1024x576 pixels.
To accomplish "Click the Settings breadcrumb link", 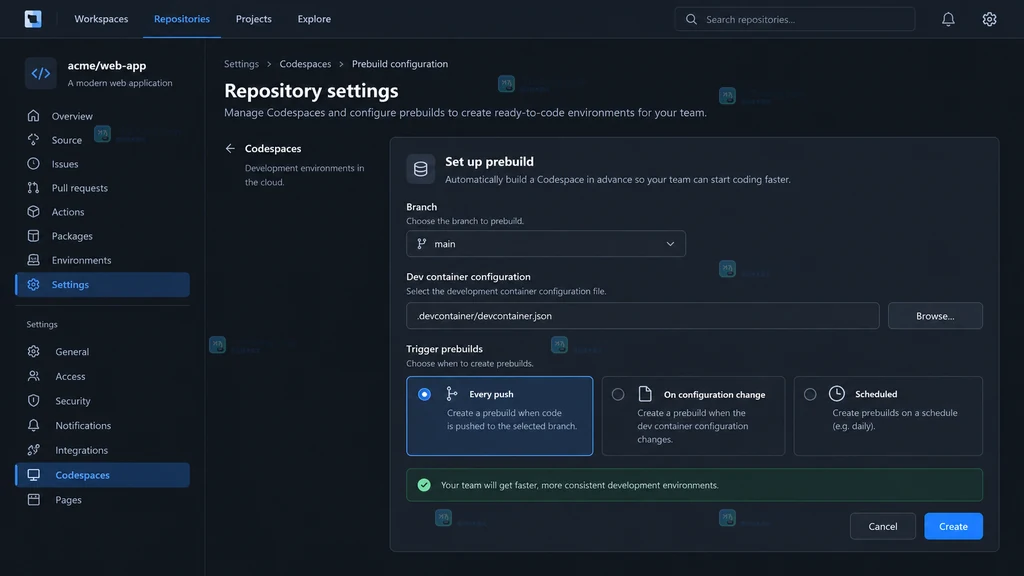I will (x=242, y=64).
